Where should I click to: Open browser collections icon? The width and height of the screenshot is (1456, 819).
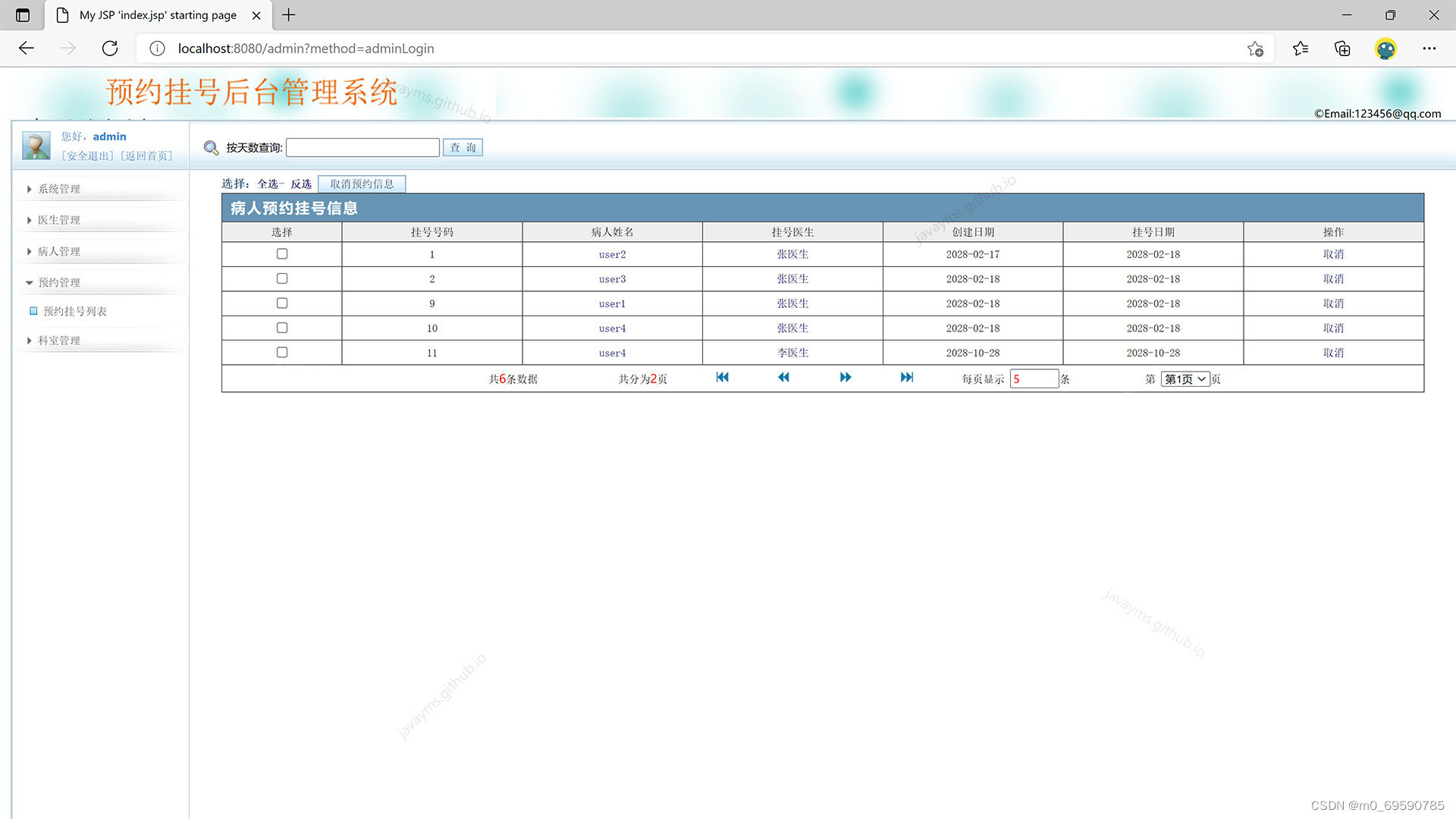click(x=1342, y=49)
